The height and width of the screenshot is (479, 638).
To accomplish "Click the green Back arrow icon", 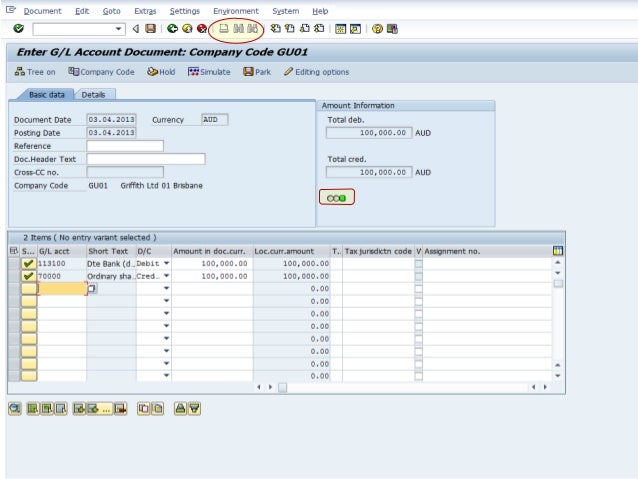I will point(173,28).
